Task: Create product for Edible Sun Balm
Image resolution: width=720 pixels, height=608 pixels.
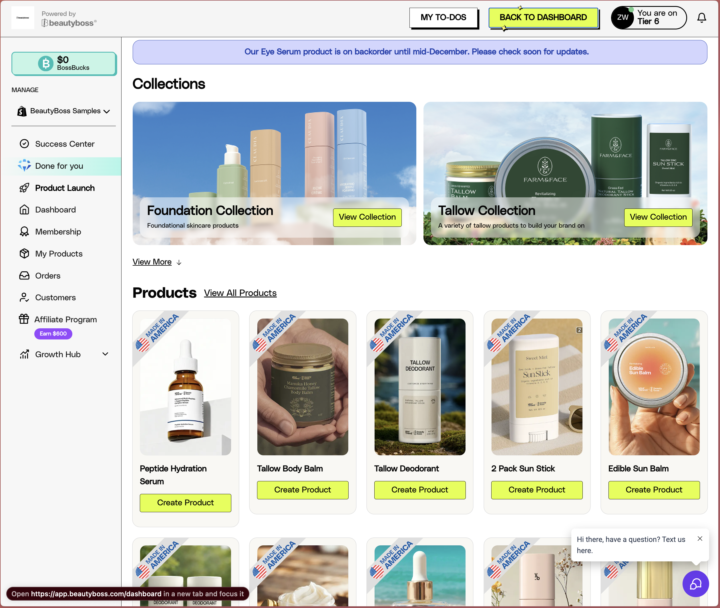Action: click(x=654, y=490)
